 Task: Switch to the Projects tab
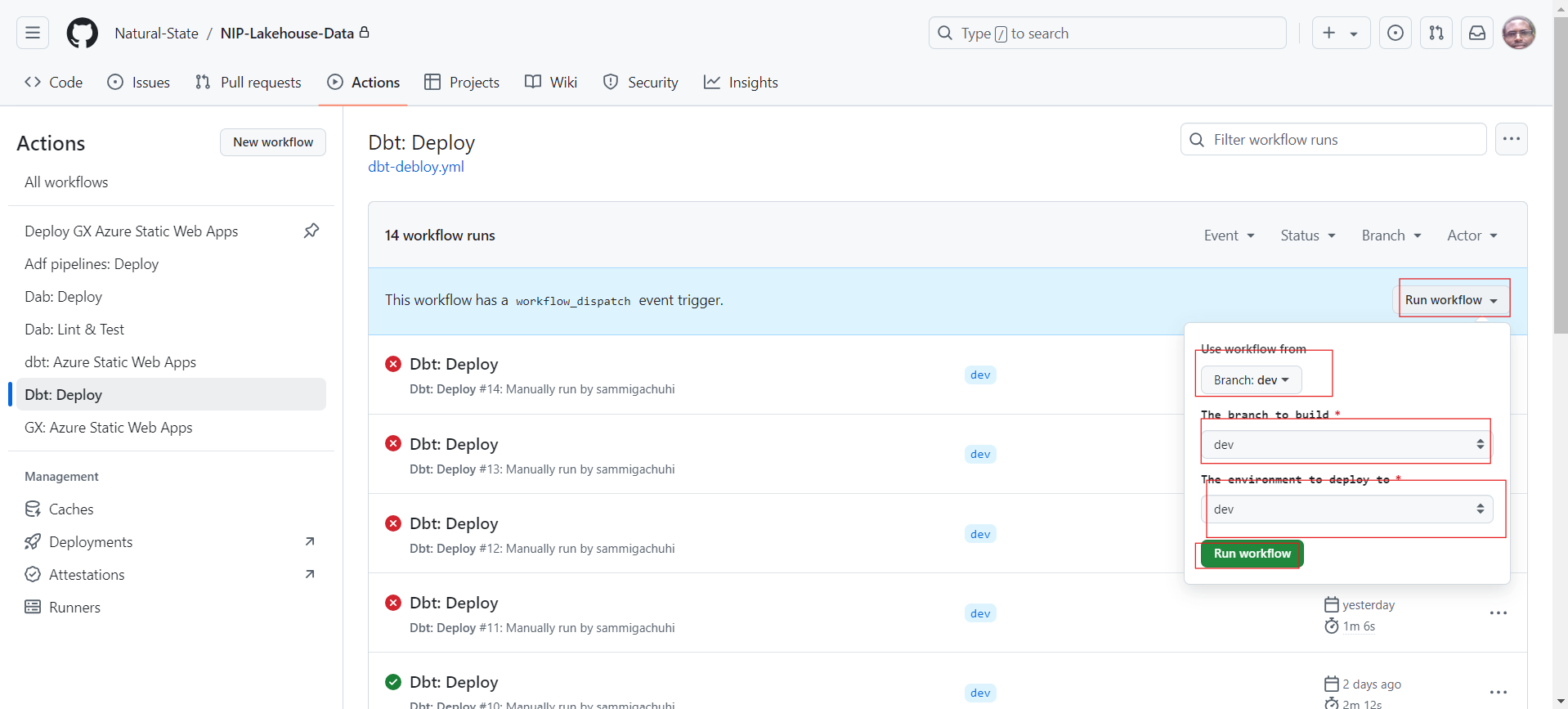coord(462,83)
